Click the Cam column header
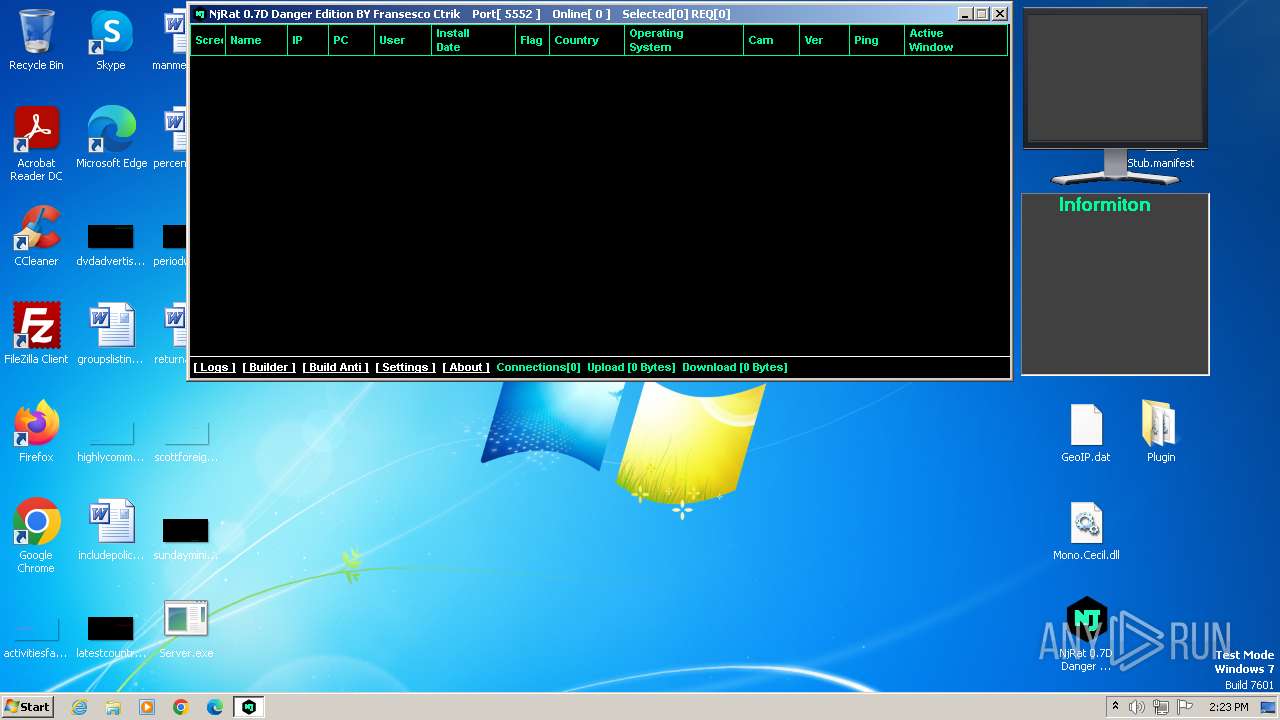1280x720 pixels. (x=772, y=40)
